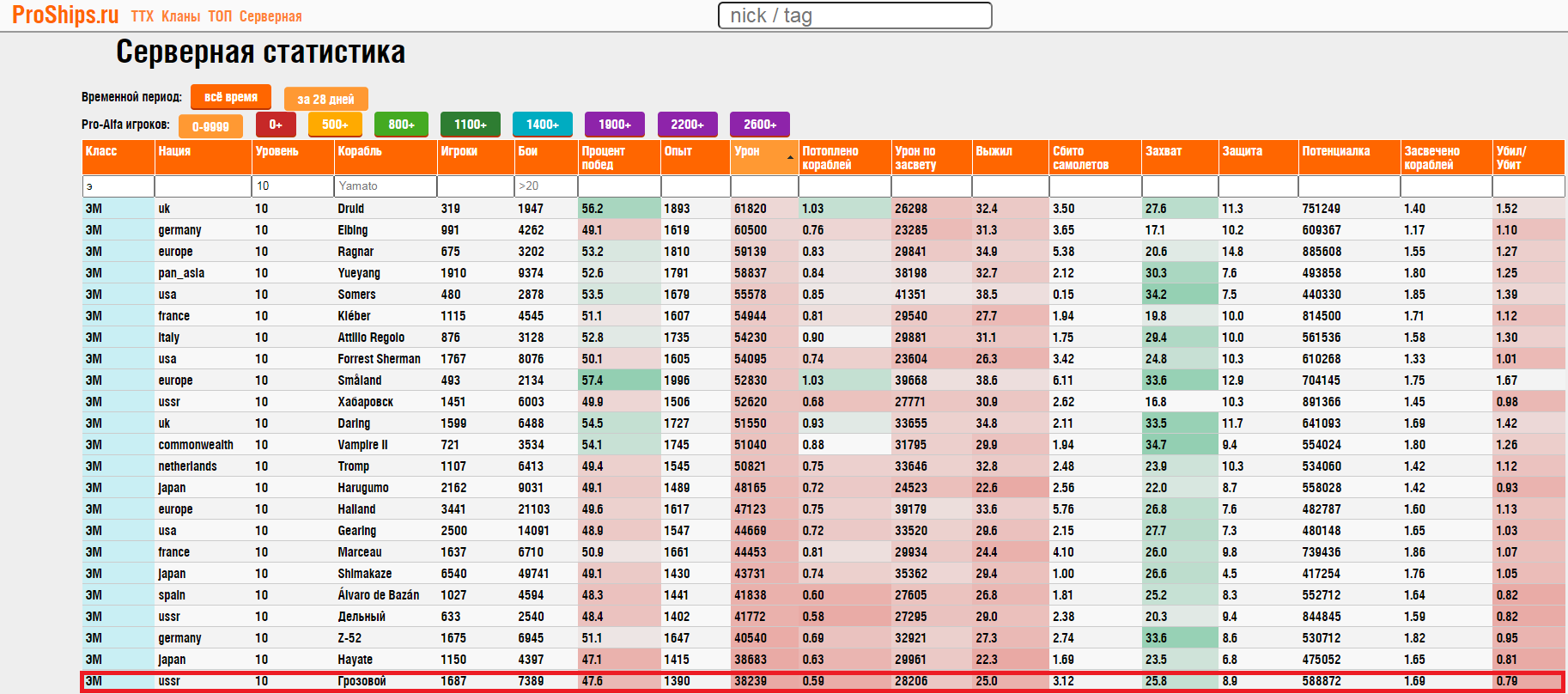1568x694 pixels.
Task: Select the Elbing ship name
Action: coord(353,230)
